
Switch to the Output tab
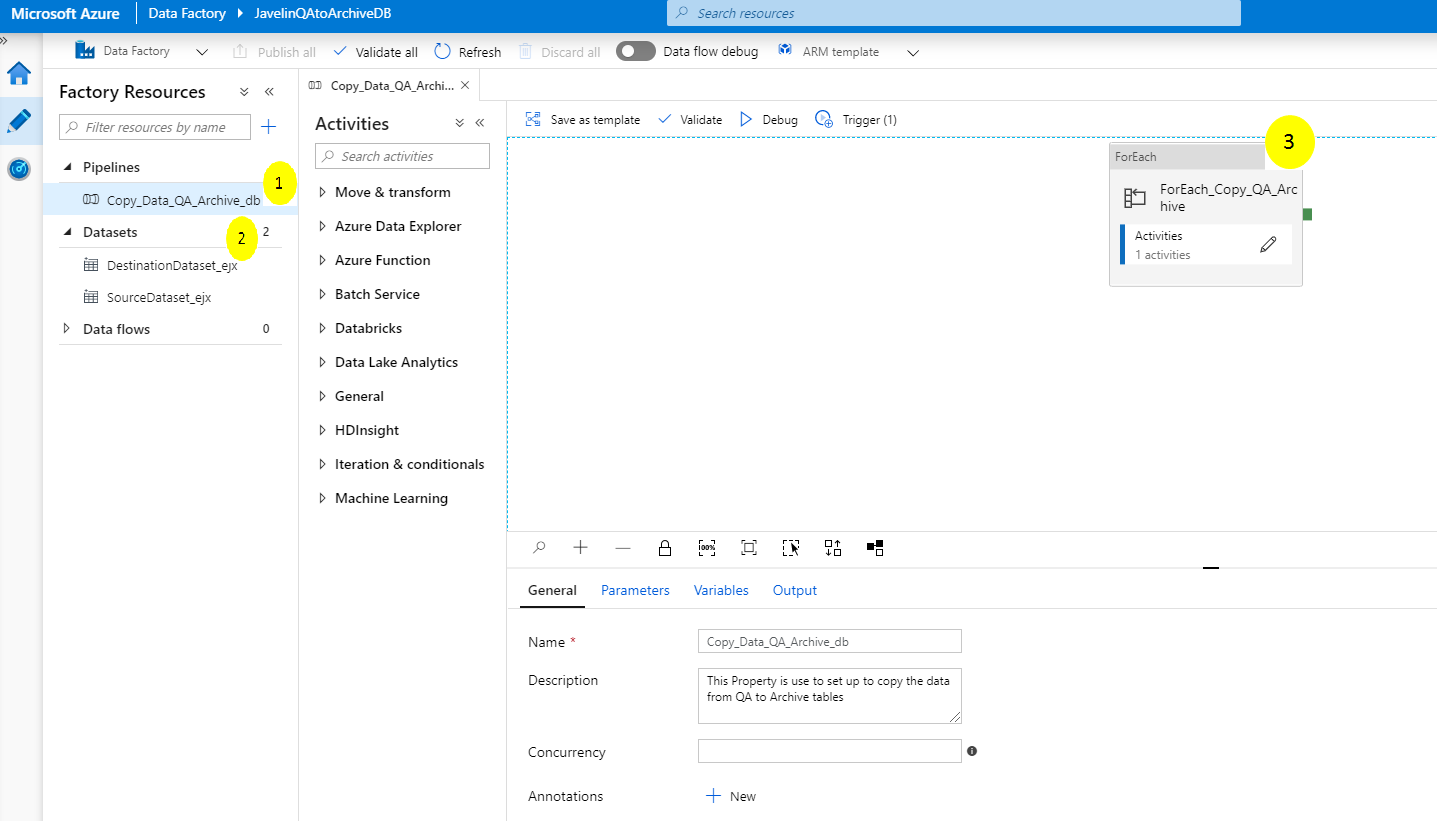point(795,590)
